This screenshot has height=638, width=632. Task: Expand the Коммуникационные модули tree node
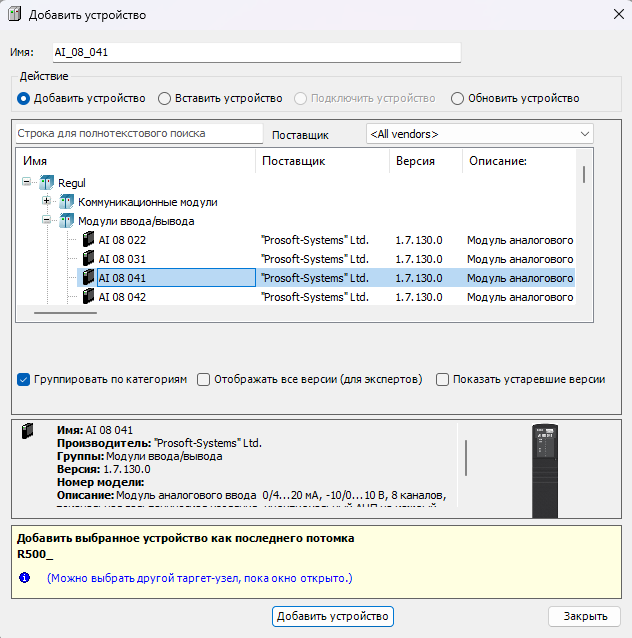(46, 203)
